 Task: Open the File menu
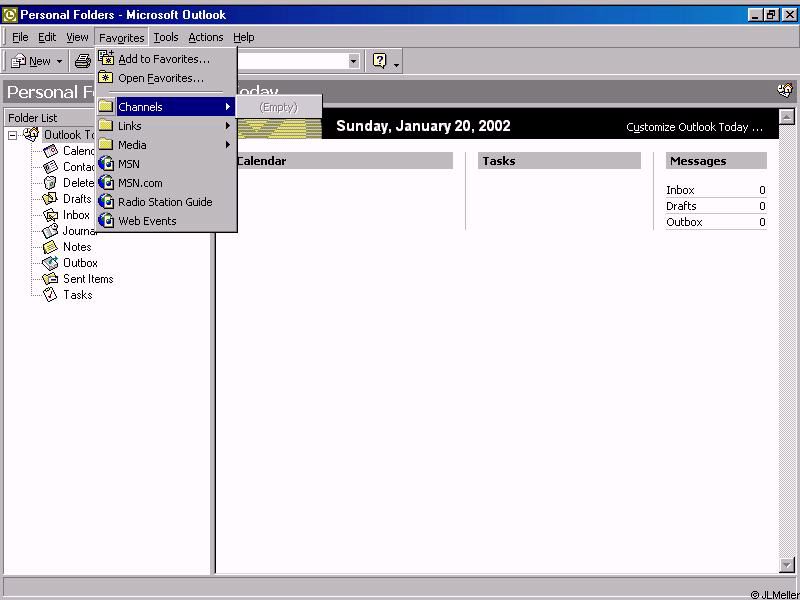20,37
